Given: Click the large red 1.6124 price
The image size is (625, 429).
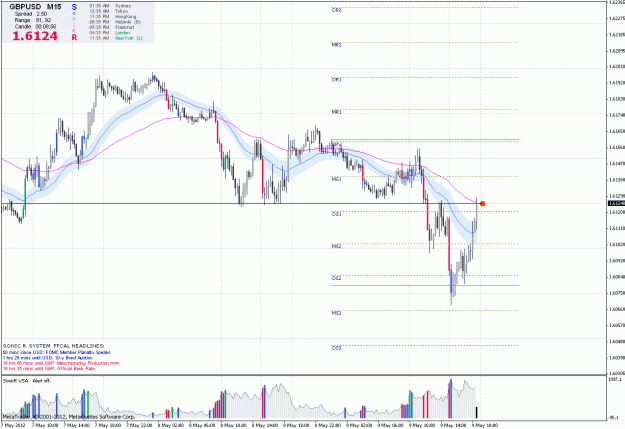Looking at the screenshot, I should click(x=35, y=36).
